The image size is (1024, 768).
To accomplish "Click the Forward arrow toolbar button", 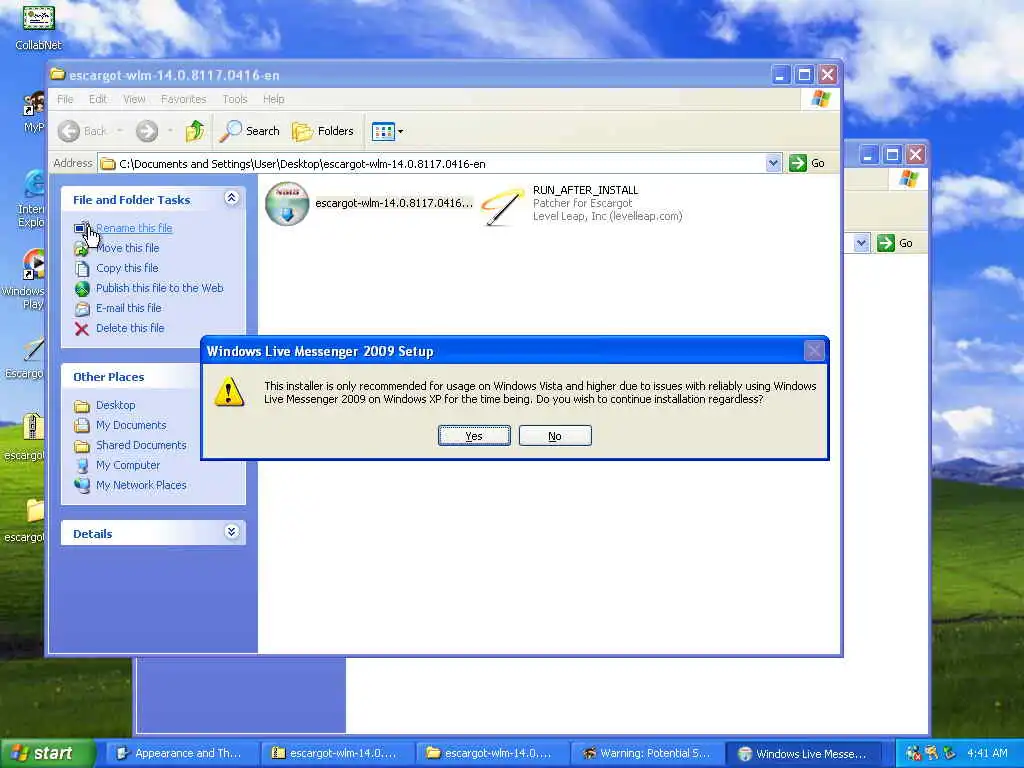I will [x=147, y=131].
